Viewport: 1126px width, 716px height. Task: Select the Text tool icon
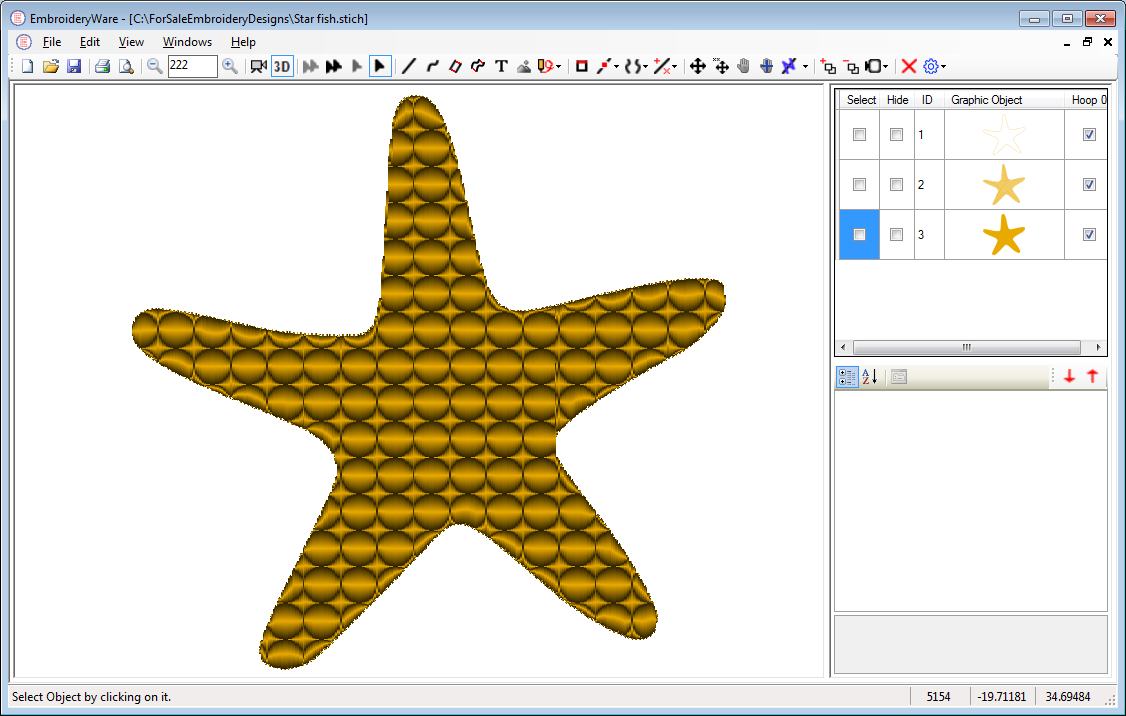coord(501,66)
